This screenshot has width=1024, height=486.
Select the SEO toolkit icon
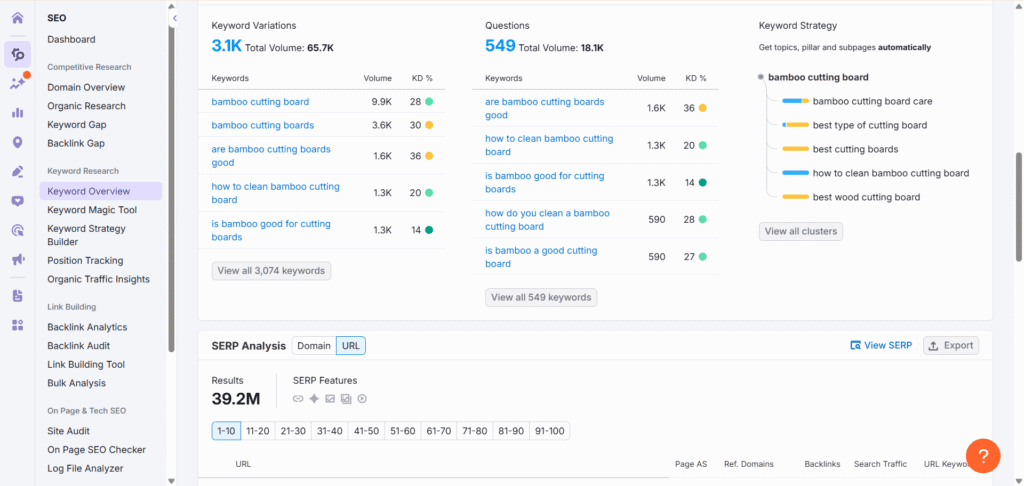click(x=18, y=54)
